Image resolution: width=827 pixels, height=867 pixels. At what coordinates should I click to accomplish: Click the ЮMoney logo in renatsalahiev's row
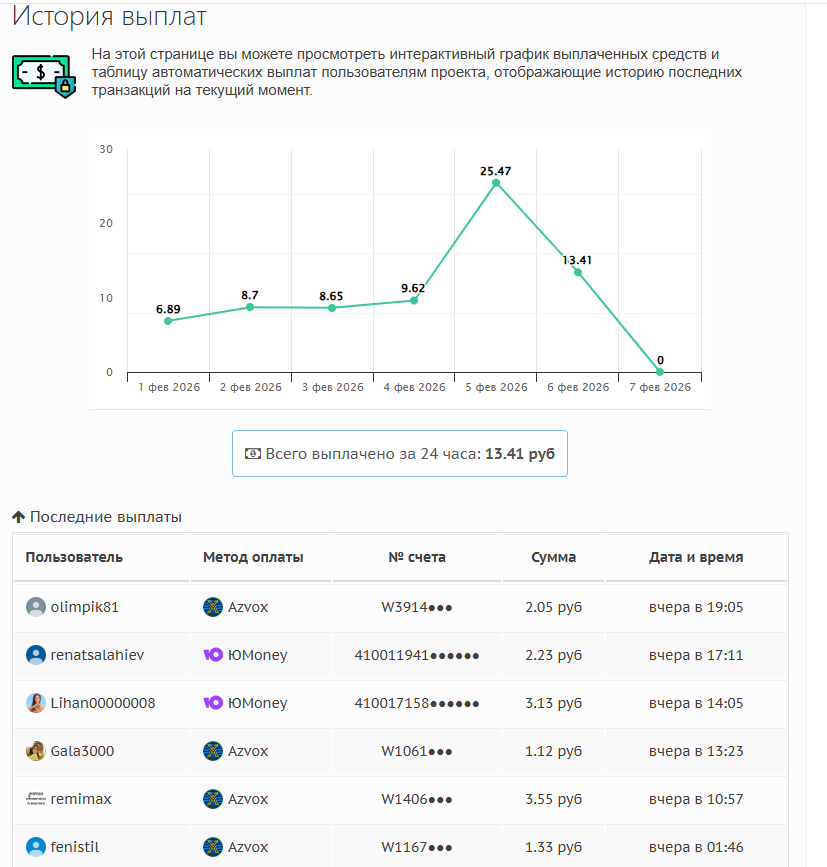213,655
